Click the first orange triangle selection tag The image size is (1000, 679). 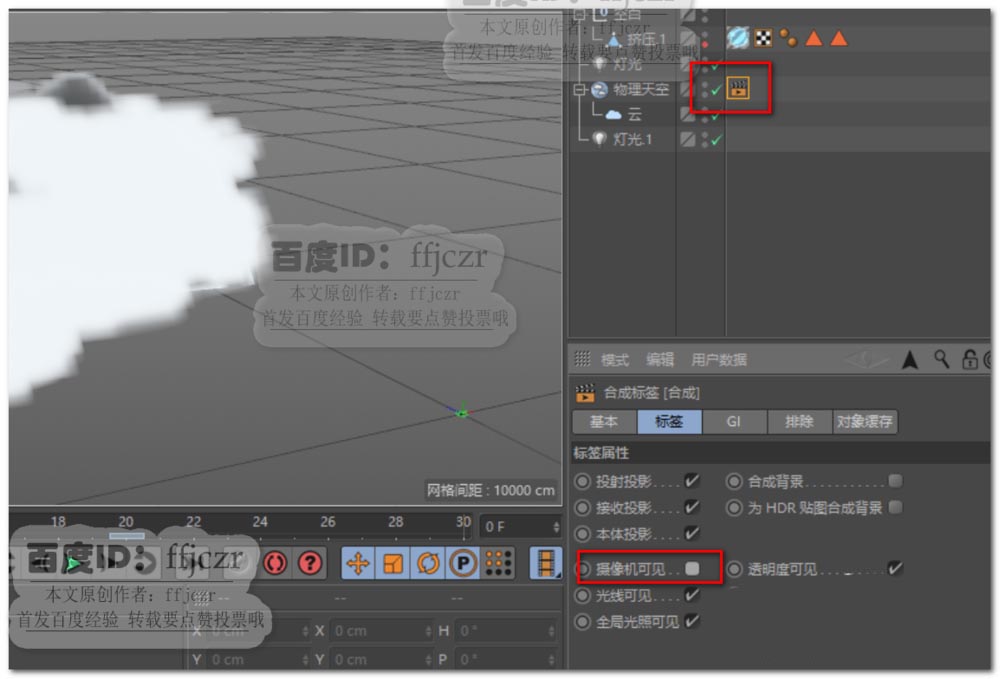(814, 38)
